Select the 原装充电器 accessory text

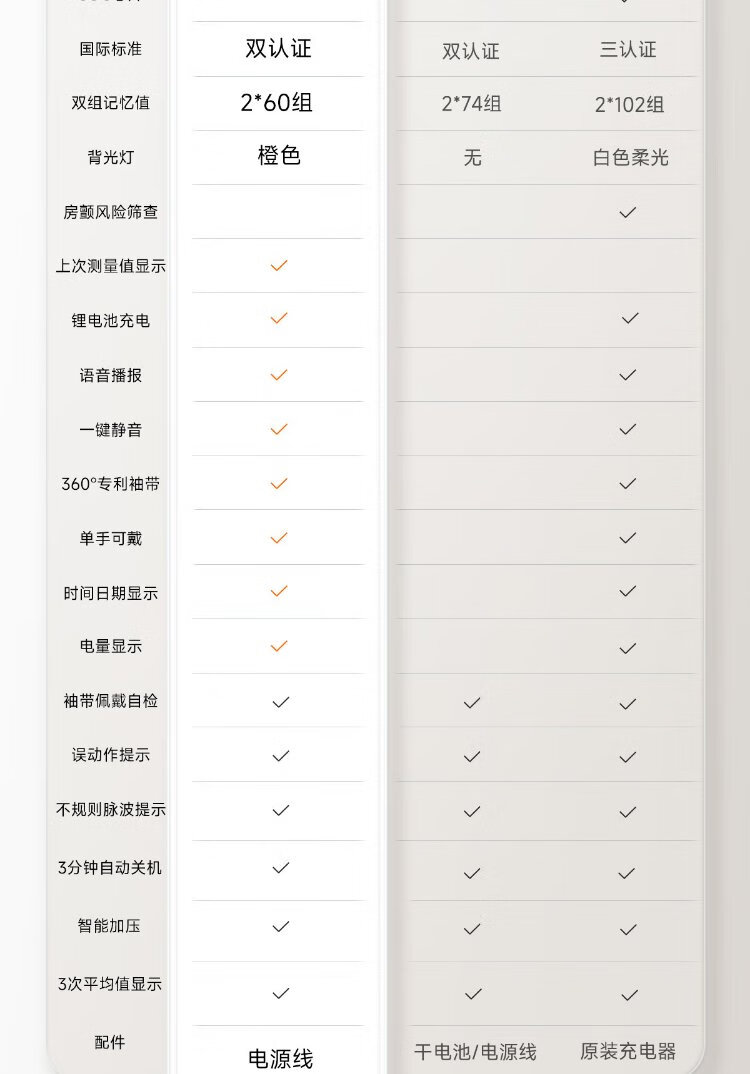pyautogui.click(x=628, y=1051)
